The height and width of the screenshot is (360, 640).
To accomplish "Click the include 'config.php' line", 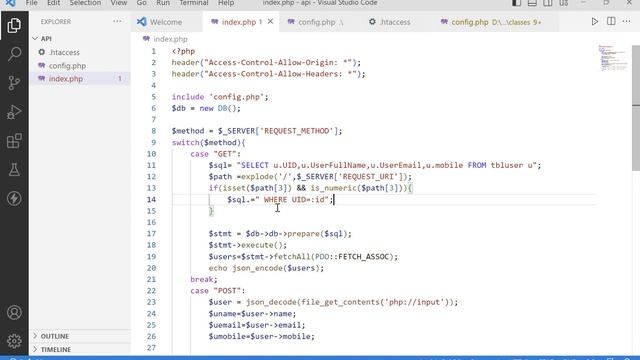I will [220, 97].
